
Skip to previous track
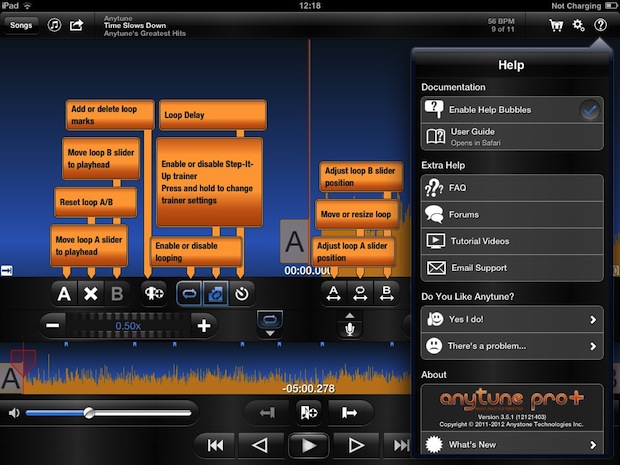tap(215, 446)
